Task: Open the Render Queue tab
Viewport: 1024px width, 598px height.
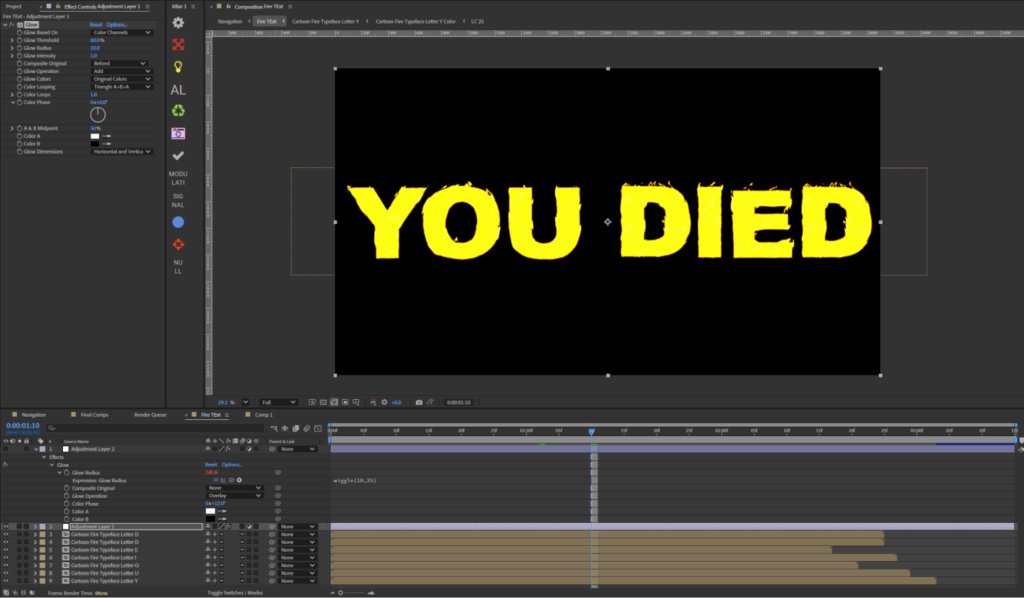Action: click(150, 415)
